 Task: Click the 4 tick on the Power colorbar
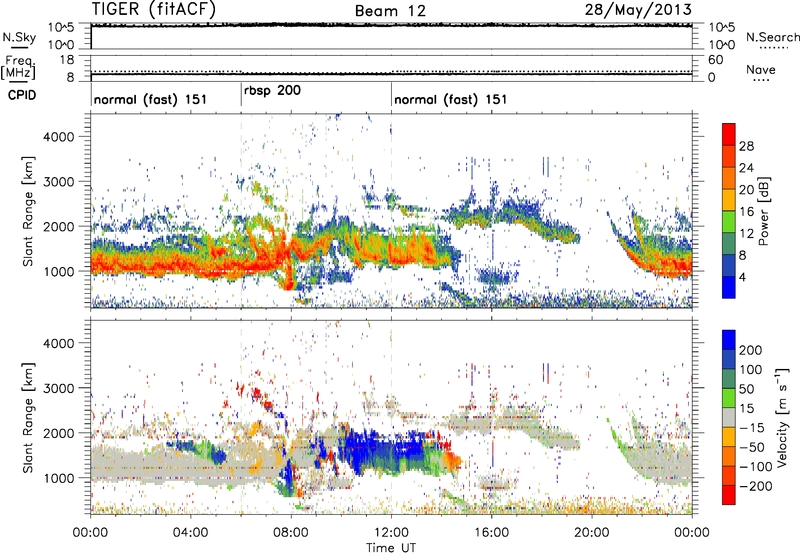pyautogui.click(x=742, y=277)
